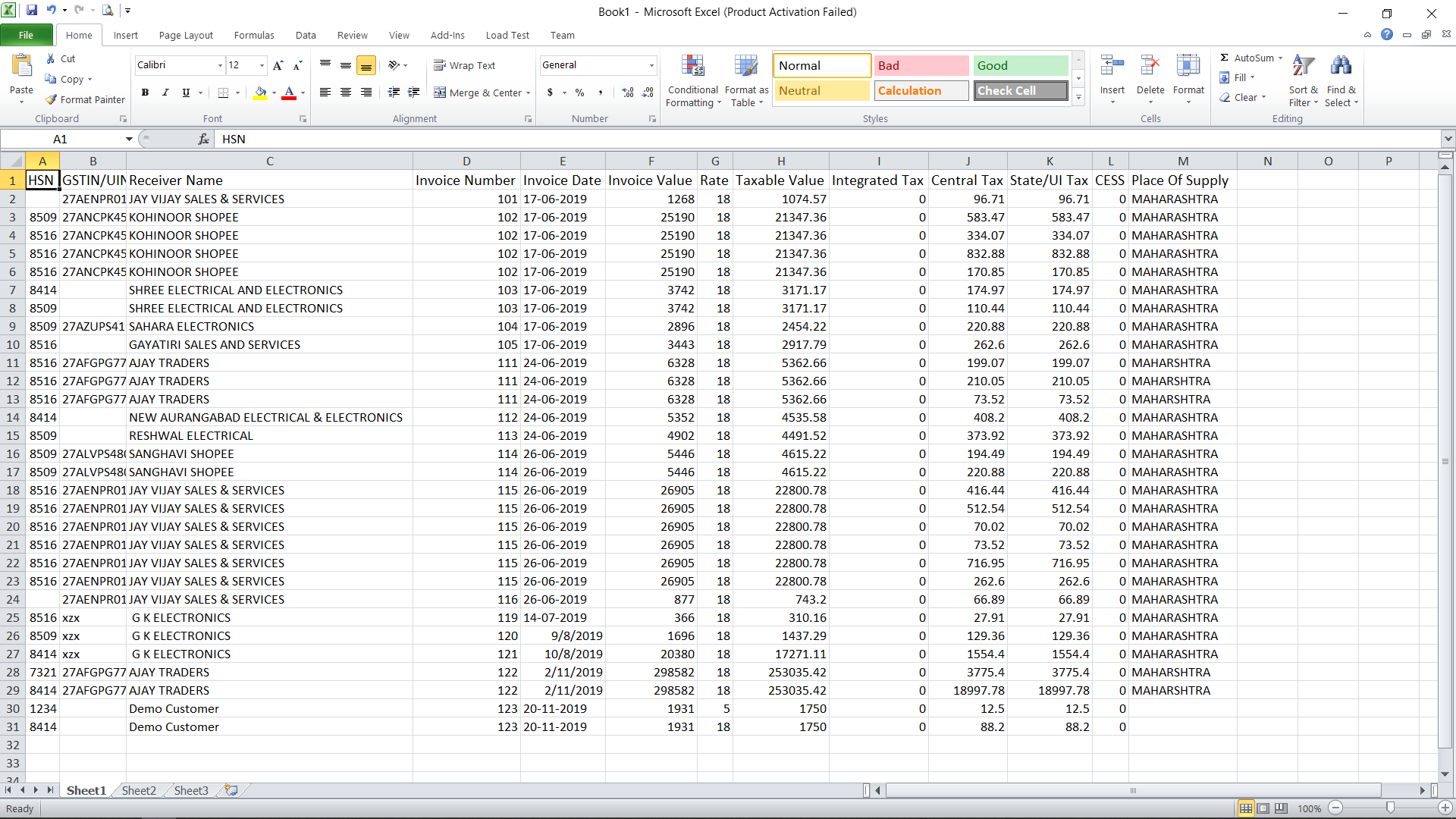Click the Save icon in quick access toolbar
The width and height of the screenshot is (1456, 819).
[x=32, y=11]
